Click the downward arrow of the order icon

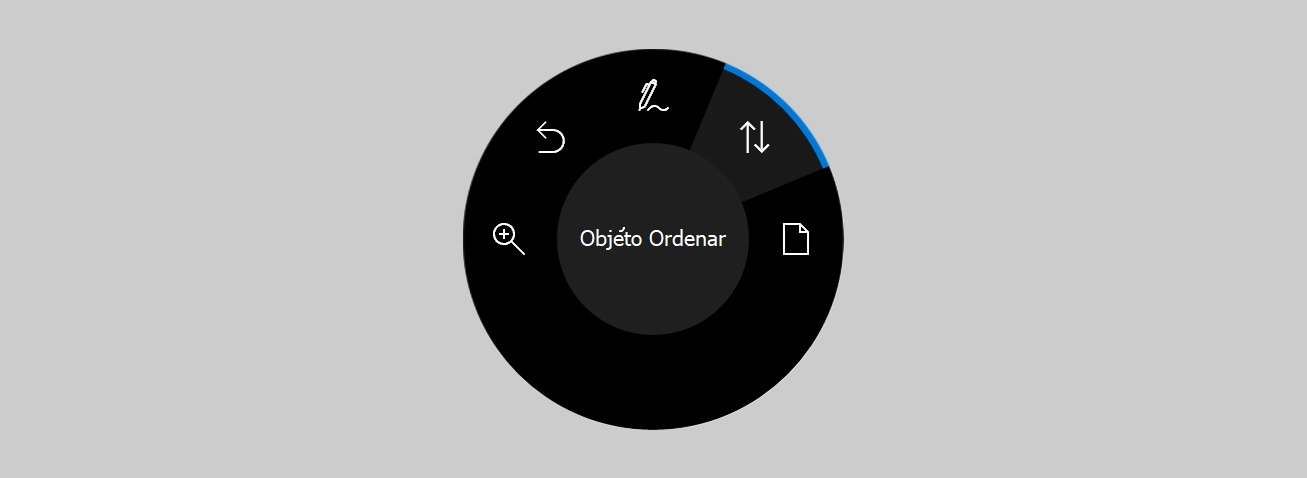point(763,137)
